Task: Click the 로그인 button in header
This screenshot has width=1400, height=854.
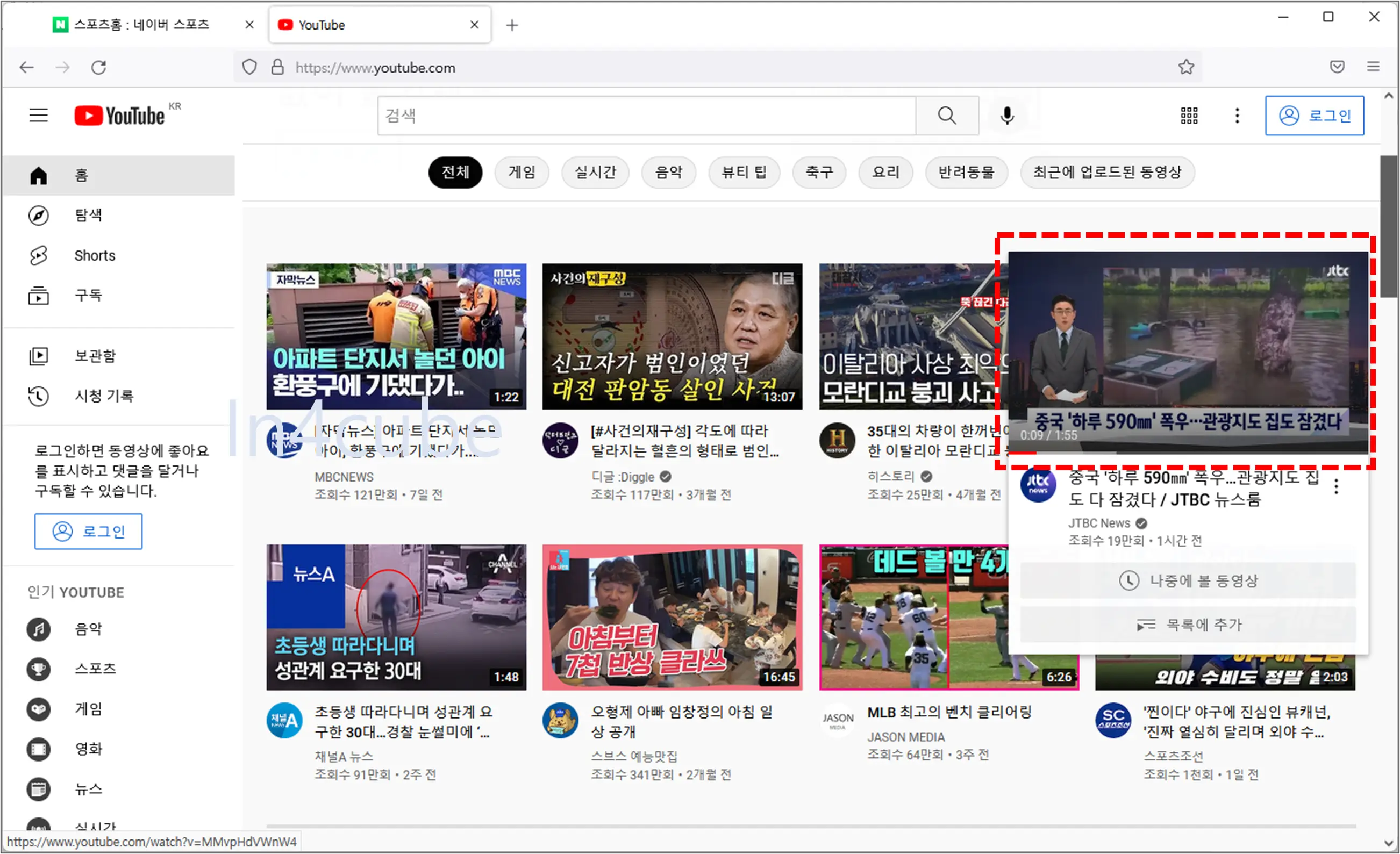Action: 1314,115
